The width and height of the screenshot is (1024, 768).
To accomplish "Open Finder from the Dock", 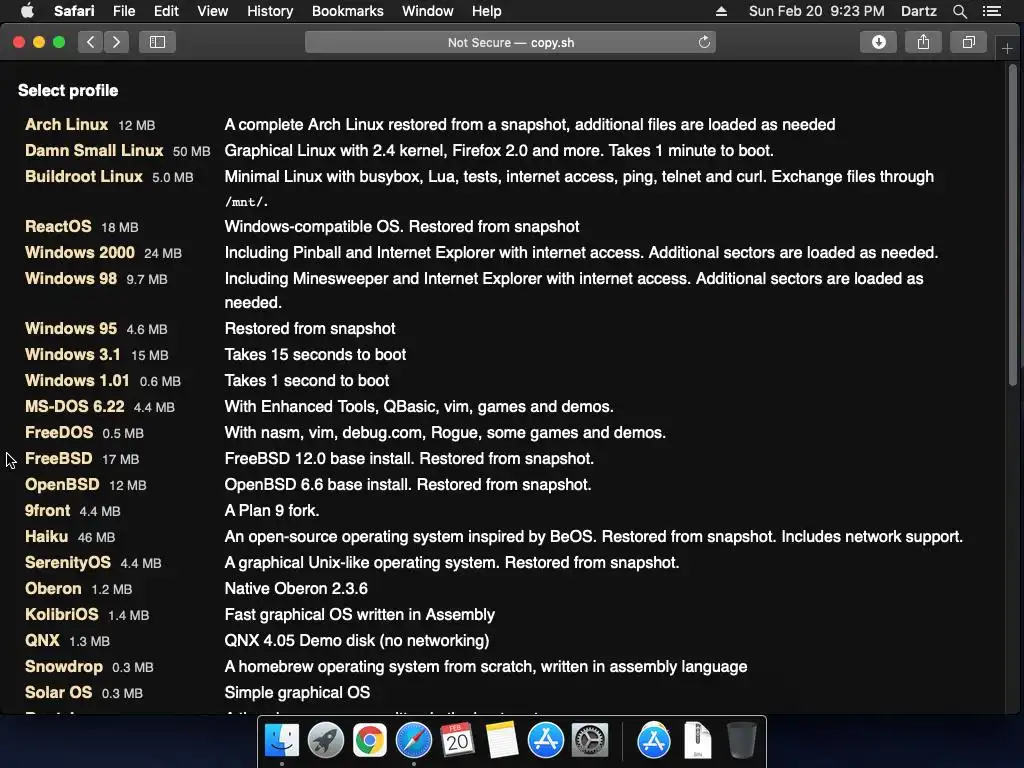I will click(281, 741).
